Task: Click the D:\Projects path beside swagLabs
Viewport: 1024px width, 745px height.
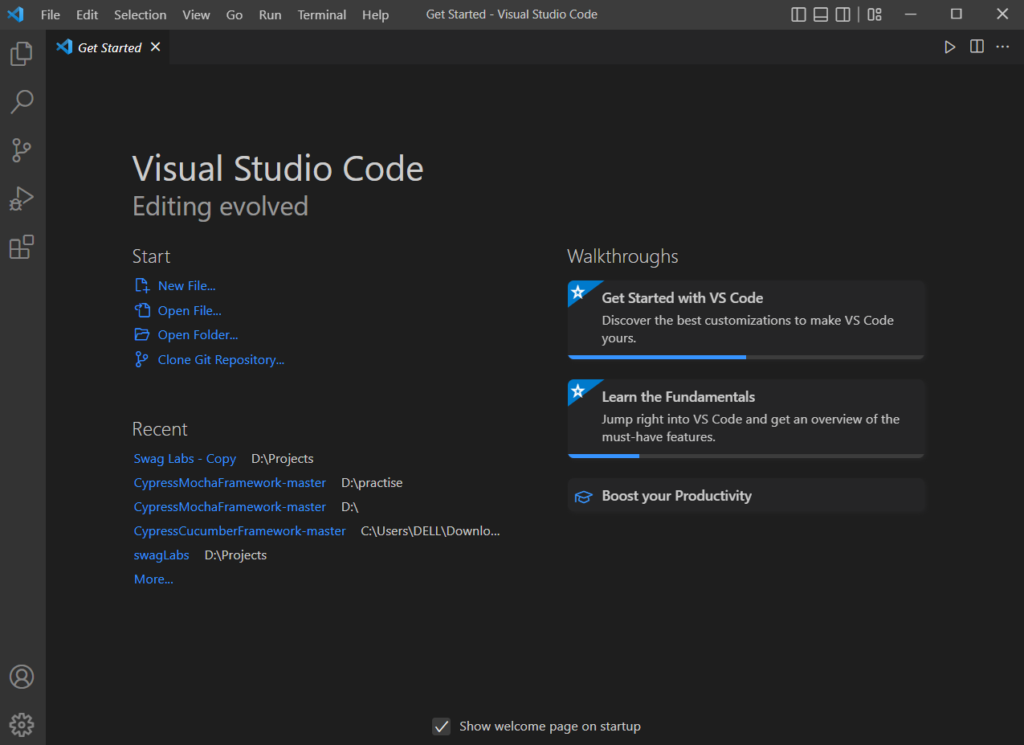Action: (236, 555)
